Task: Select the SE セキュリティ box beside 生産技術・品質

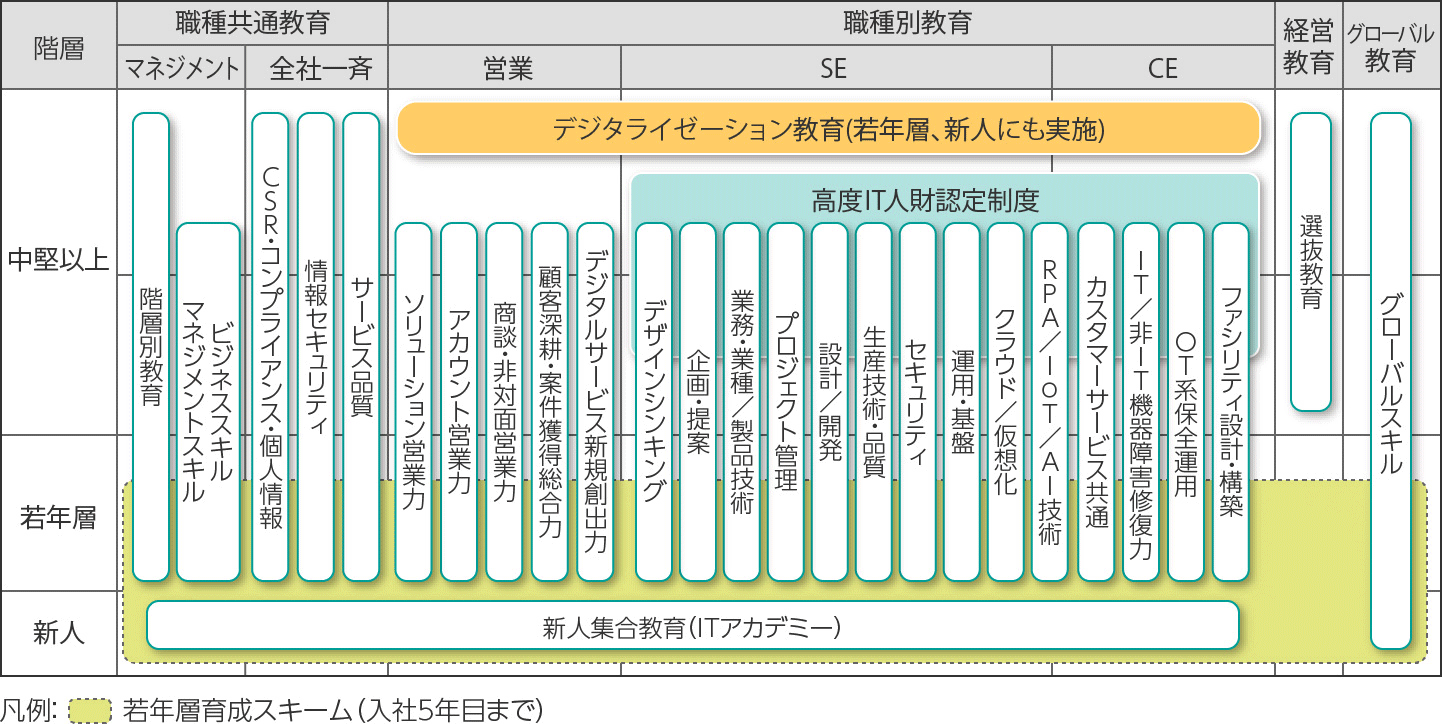Action: pyautogui.click(x=918, y=402)
